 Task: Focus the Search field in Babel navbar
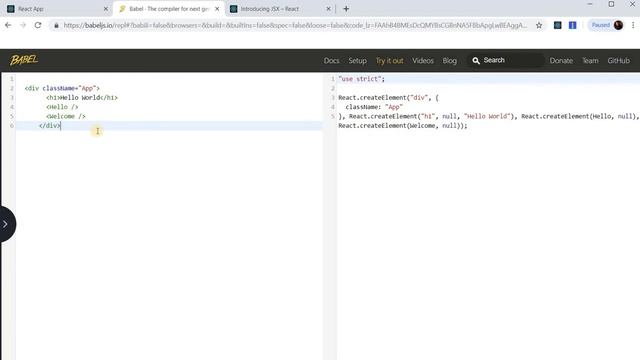tap(506, 60)
